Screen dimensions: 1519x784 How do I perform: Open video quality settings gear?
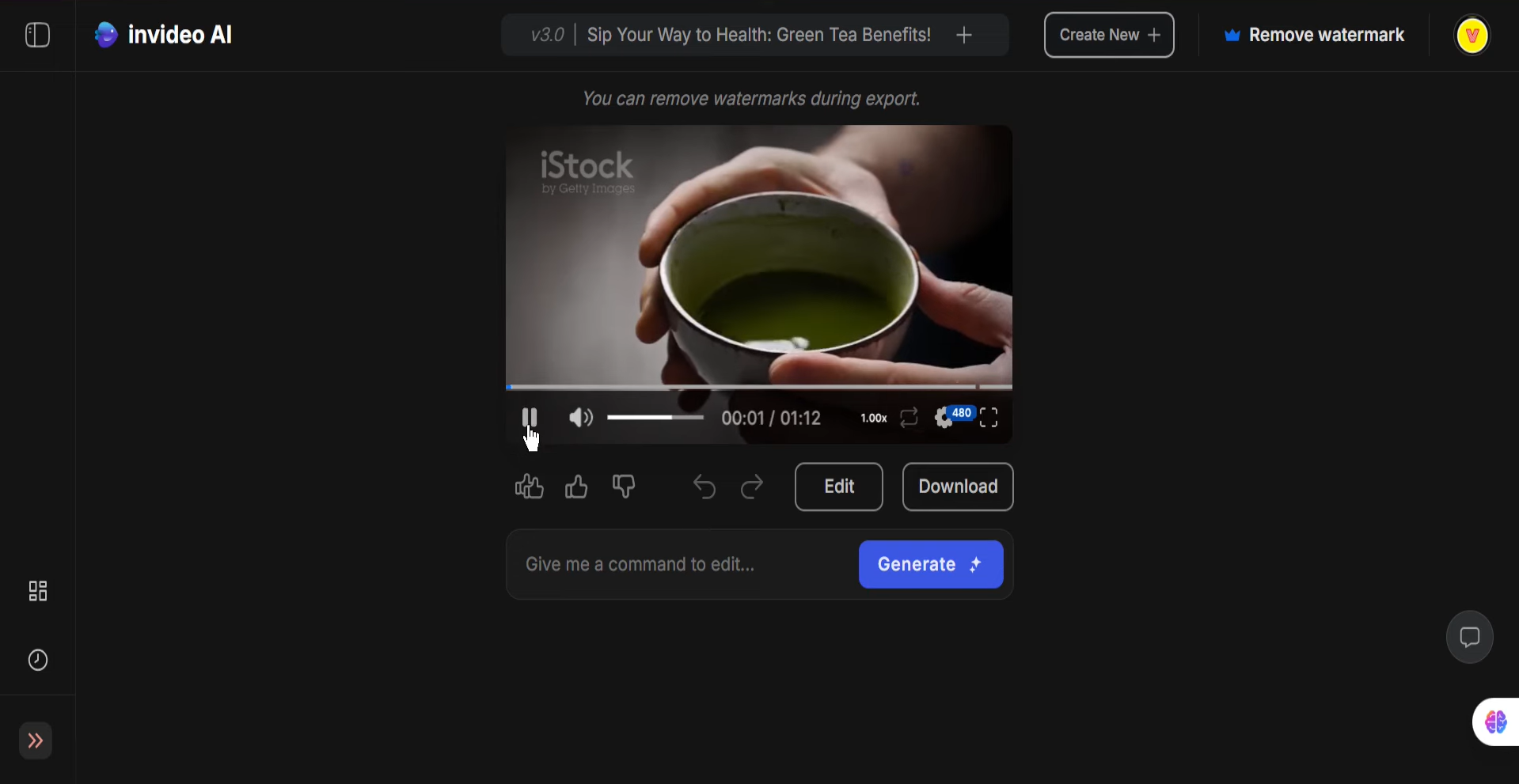point(944,418)
